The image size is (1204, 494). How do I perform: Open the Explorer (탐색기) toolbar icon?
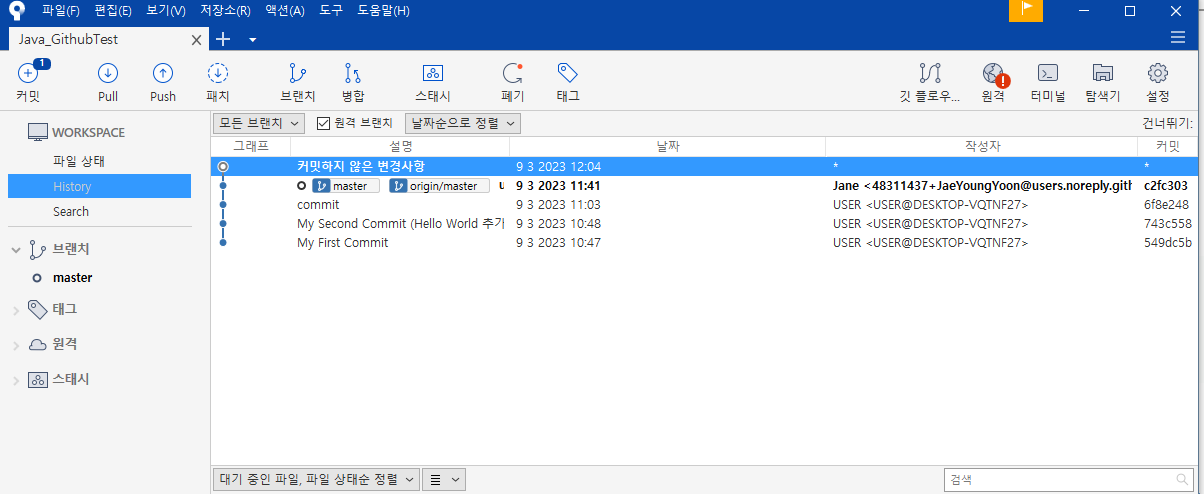click(x=1103, y=81)
